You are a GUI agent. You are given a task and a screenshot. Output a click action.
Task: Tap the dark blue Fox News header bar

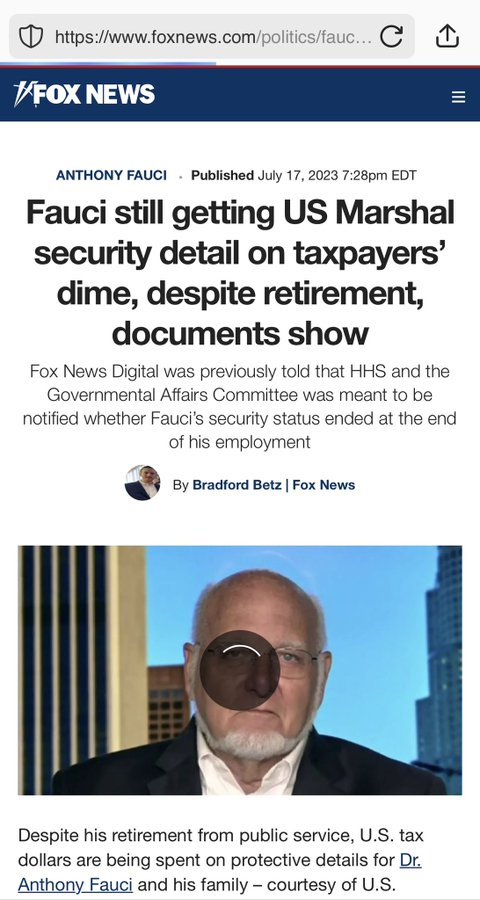(240, 95)
